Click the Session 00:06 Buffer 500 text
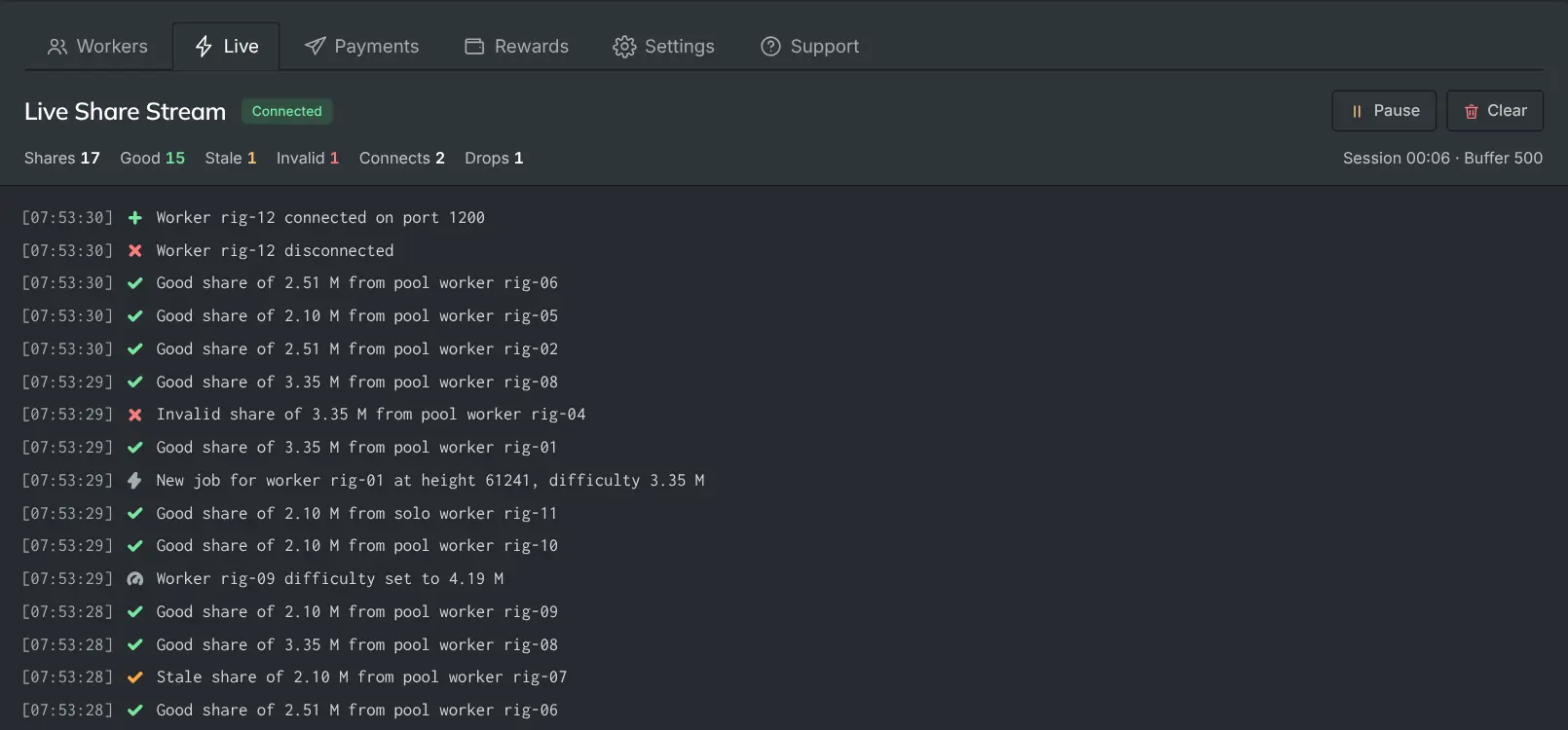 click(x=1442, y=158)
